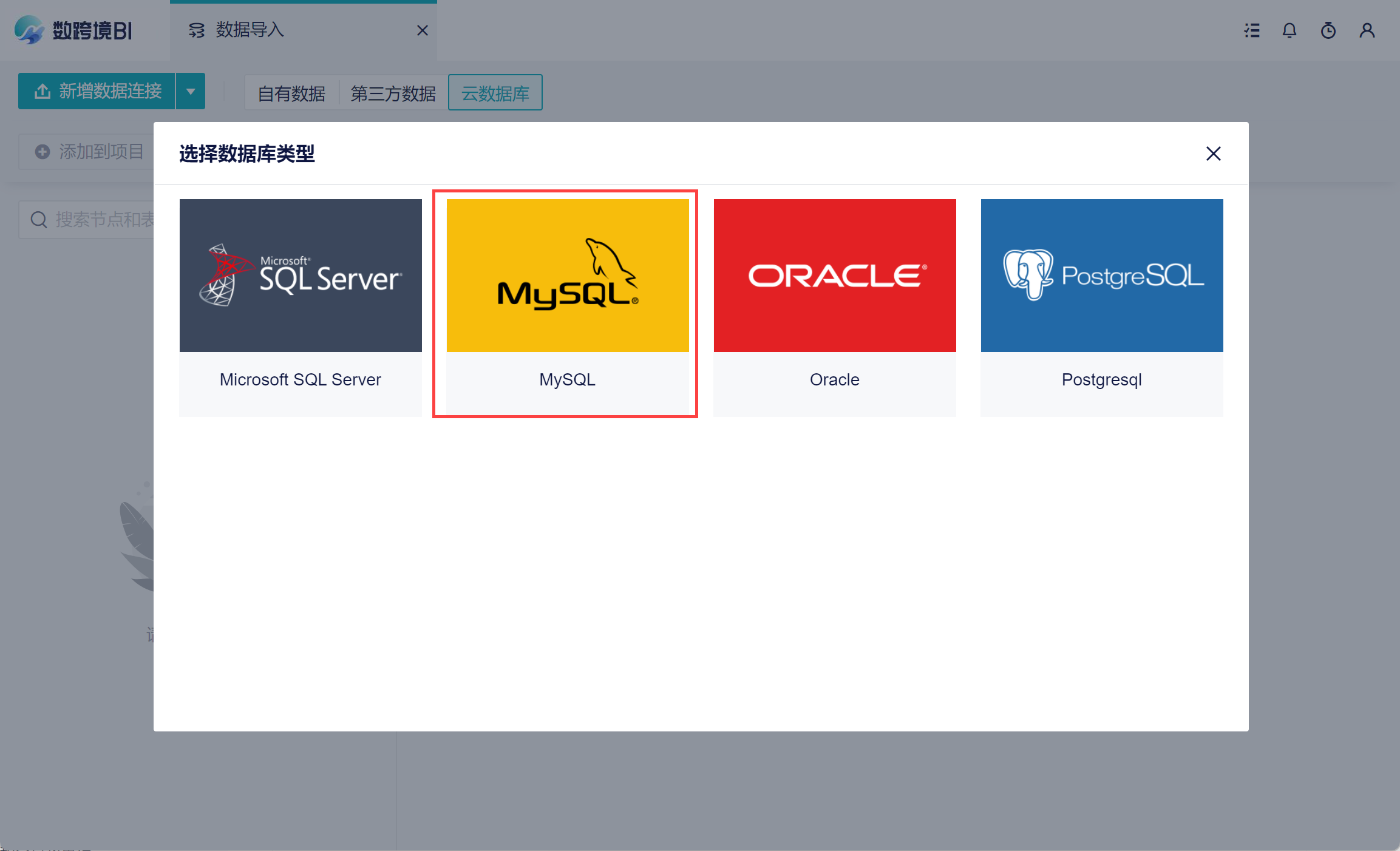This screenshot has height=851, width=1400.
Task: Choose Microsoft SQL Server database logo
Action: (301, 275)
